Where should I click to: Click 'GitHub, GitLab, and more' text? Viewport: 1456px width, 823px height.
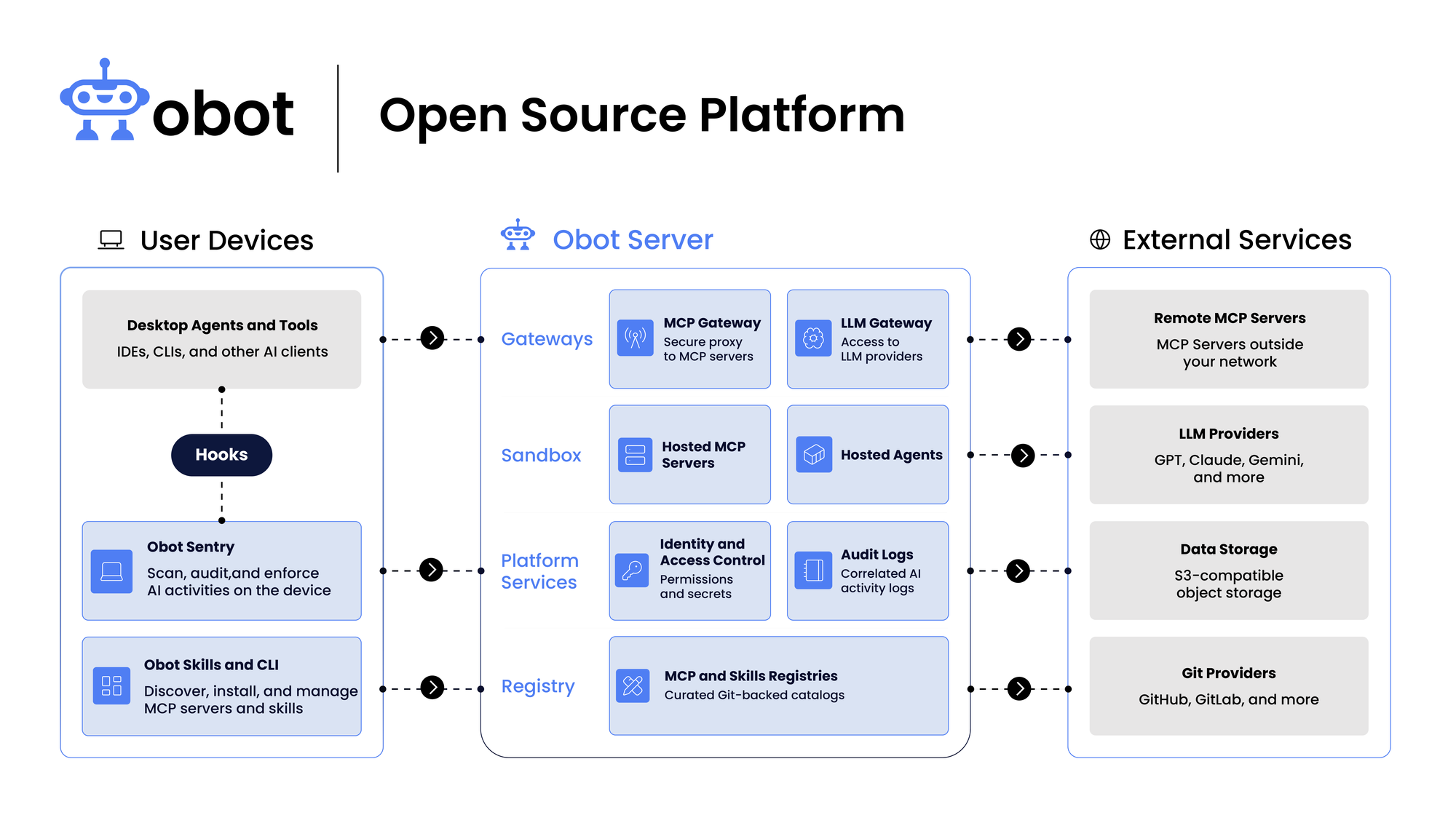click(x=1229, y=699)
